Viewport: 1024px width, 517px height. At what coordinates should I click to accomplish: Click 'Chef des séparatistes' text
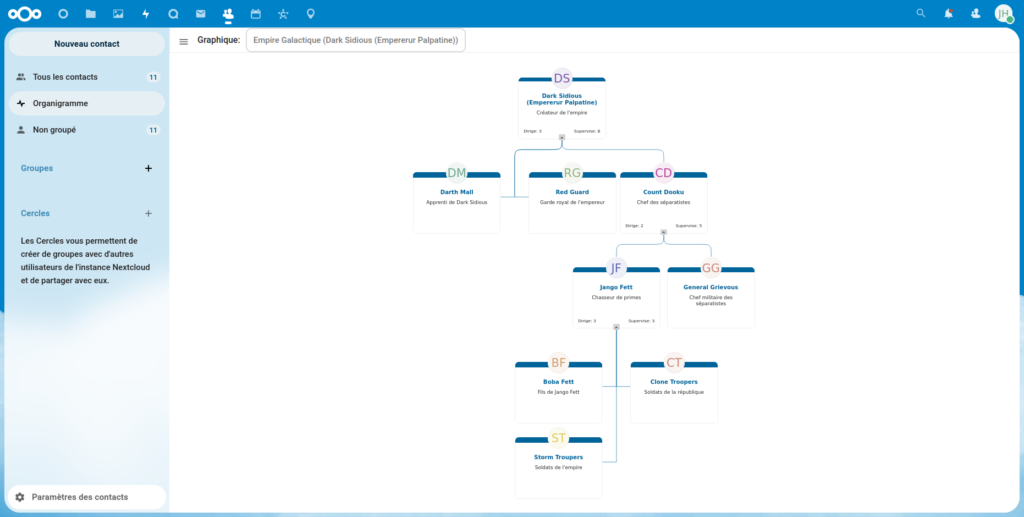(x=664, y=202)
